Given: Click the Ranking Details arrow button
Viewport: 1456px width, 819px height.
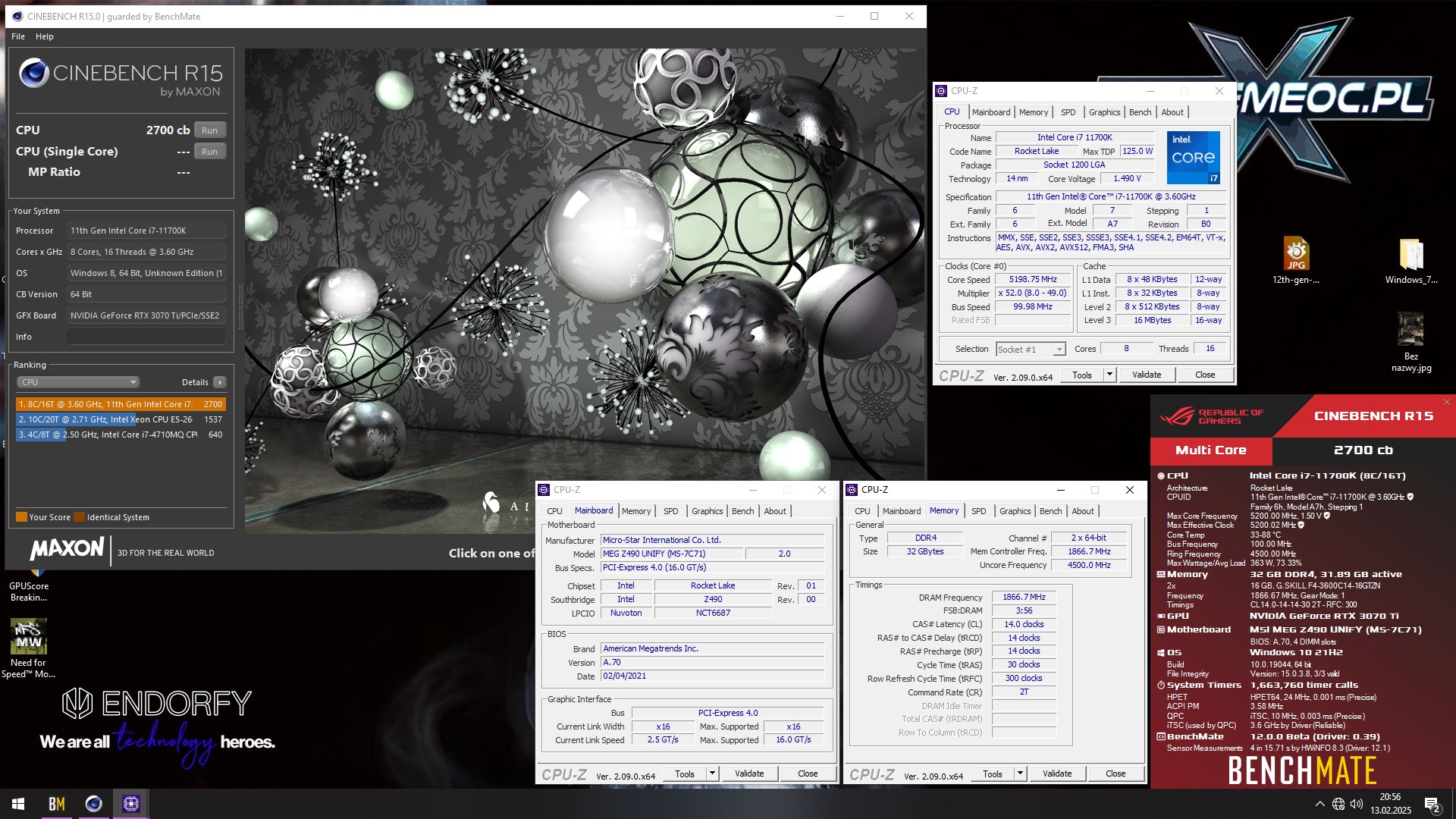Looking at the screenshot, I should (x=220, y=382).
